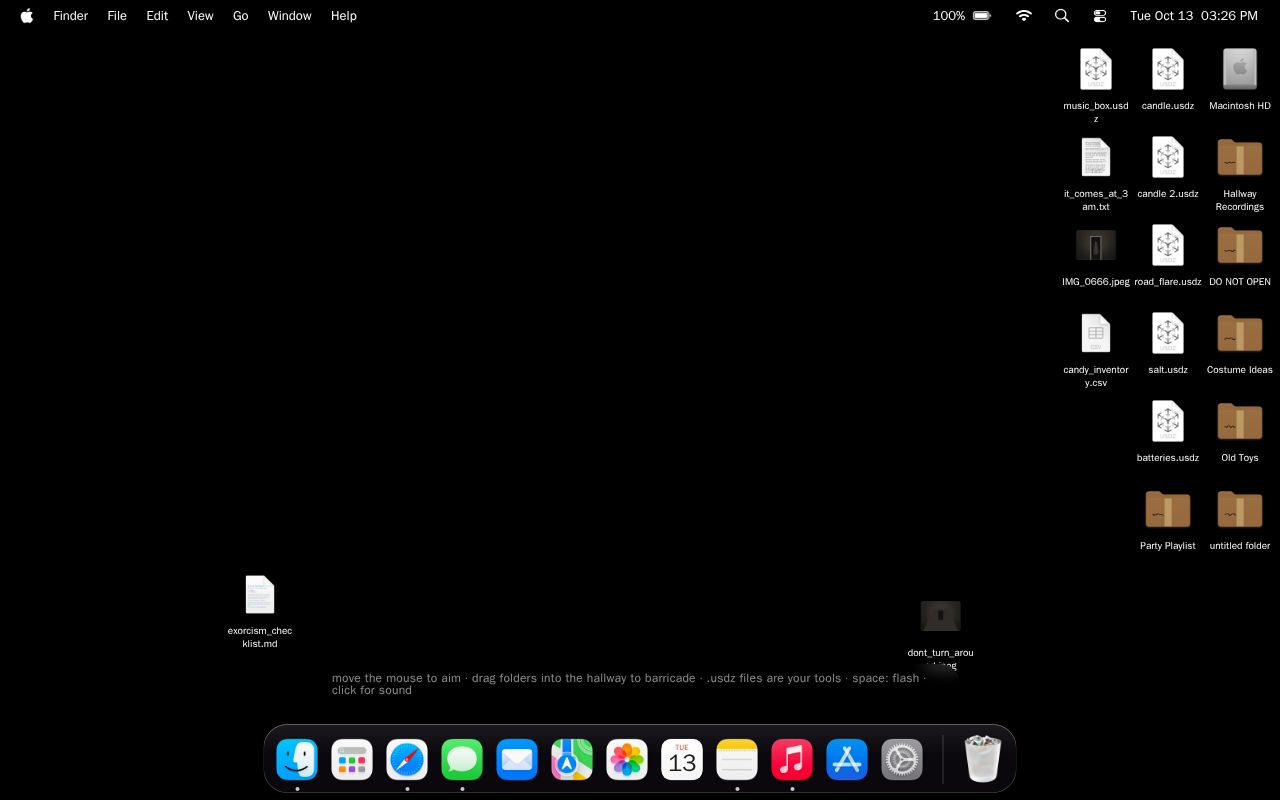Select the DO NOT OPEN folder
This screenshot has width=1280, height=800.
(x=1240, y=246)
